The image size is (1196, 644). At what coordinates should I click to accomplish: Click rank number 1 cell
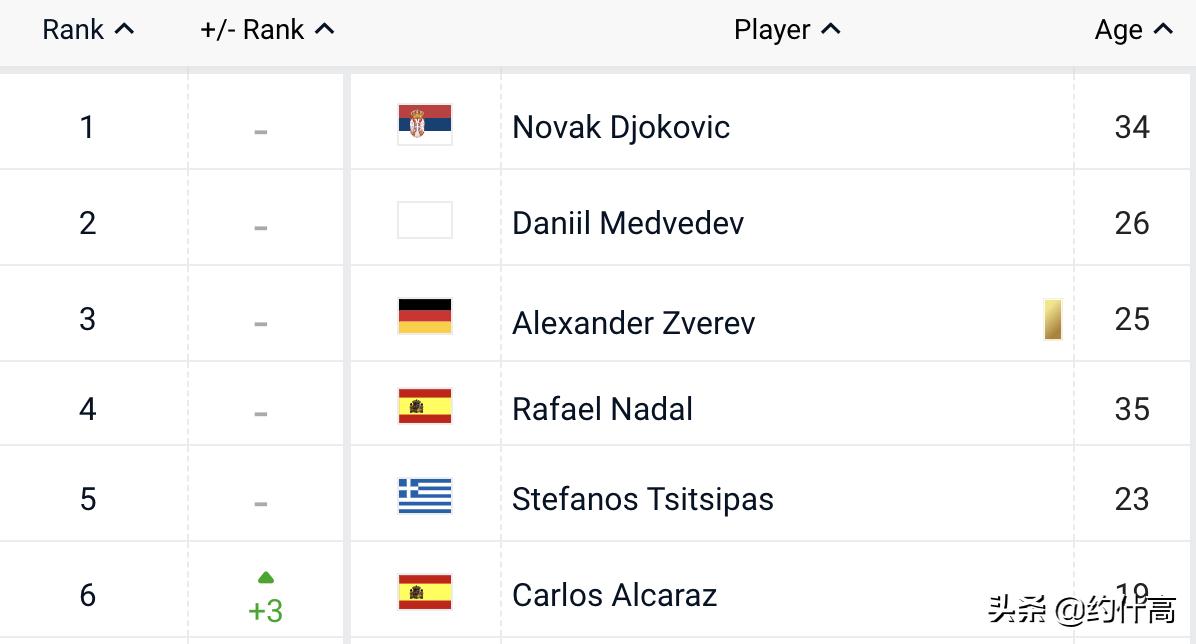tap(88, 127)
